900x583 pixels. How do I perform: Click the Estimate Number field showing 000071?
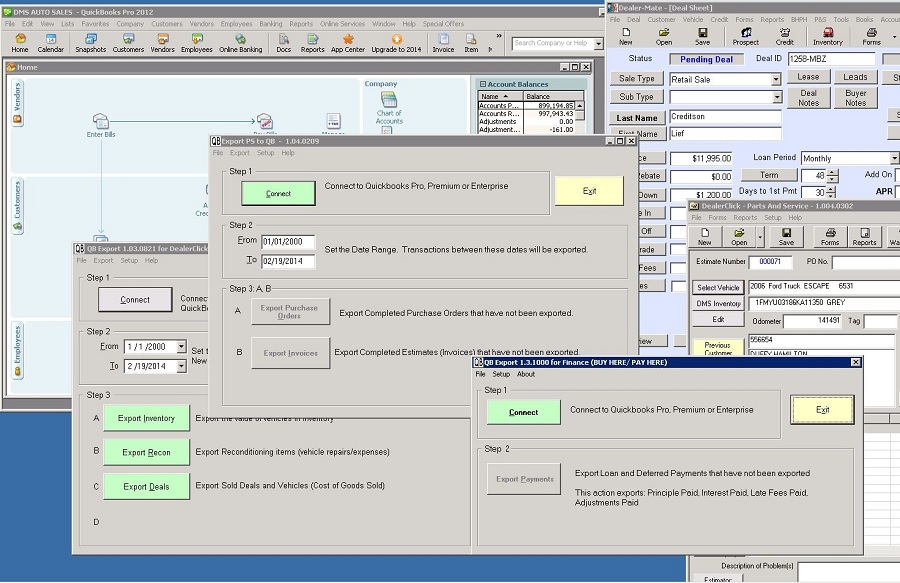click(x=770, y=262)
